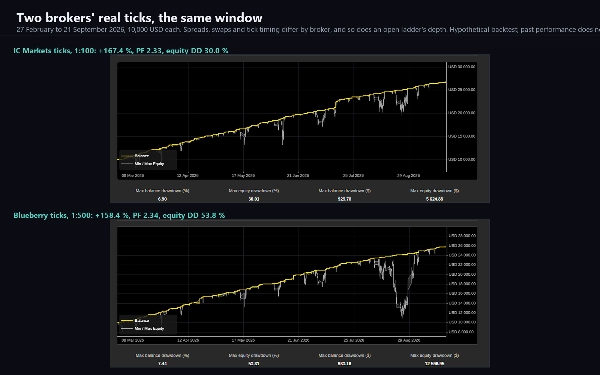The height and width of the screenshot is (375, 600).
Task: Click Max equity drawdown (%) label under Blueberry chart
Action: tap(254, 355)
